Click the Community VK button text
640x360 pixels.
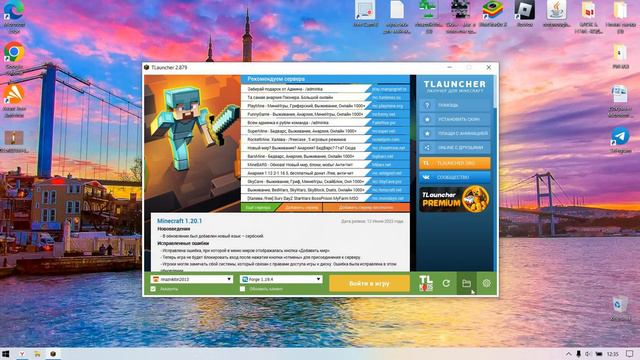point(453,178)
